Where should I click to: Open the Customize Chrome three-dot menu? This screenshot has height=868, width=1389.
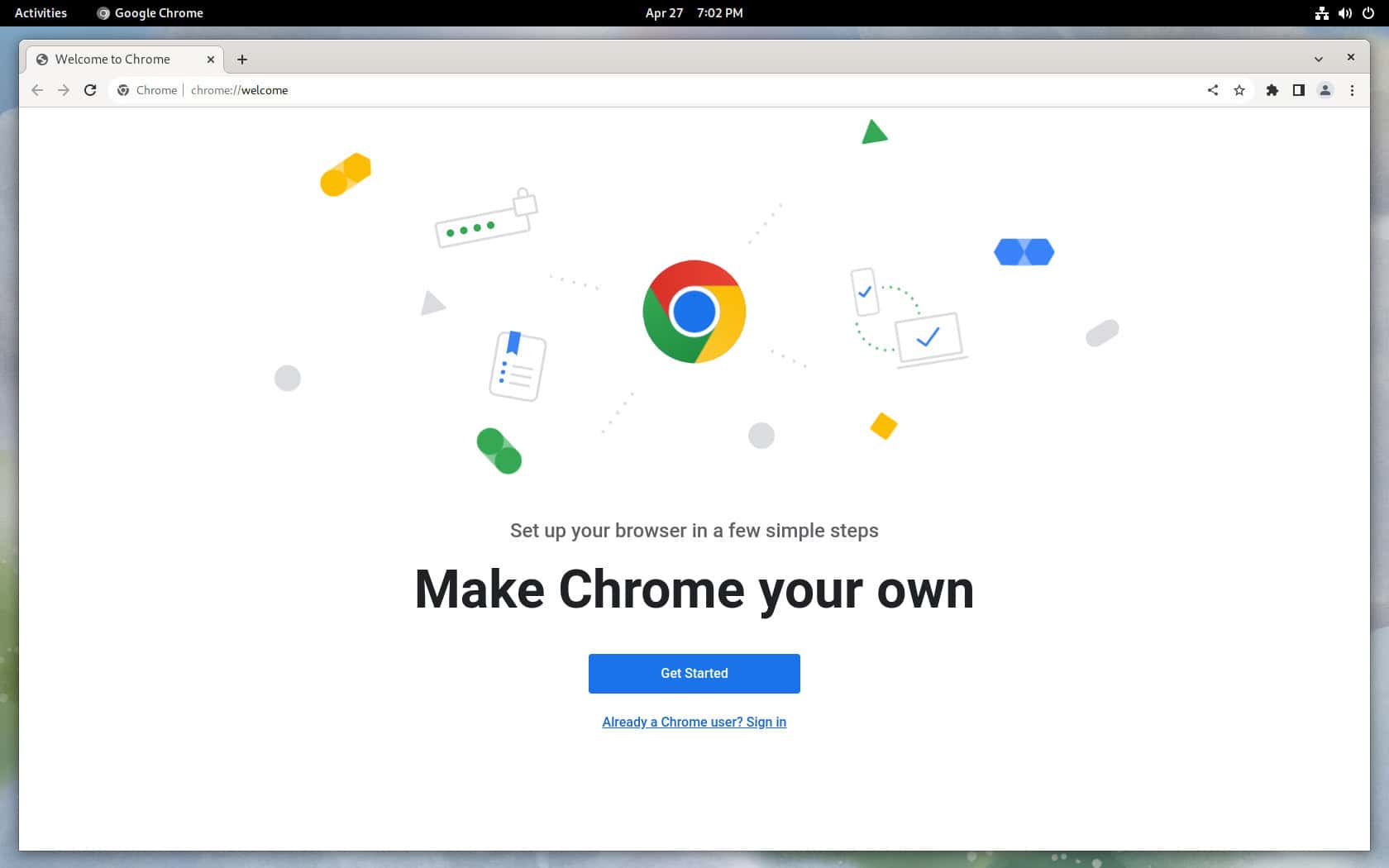click(x=1353, y=90)
